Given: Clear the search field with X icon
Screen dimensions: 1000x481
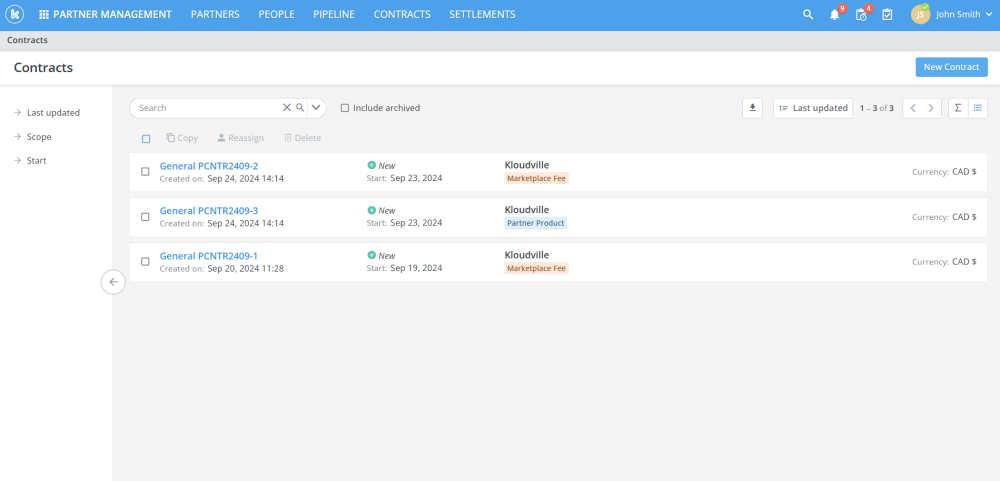Looking at the screenshot, I should [x=287, y=108].
